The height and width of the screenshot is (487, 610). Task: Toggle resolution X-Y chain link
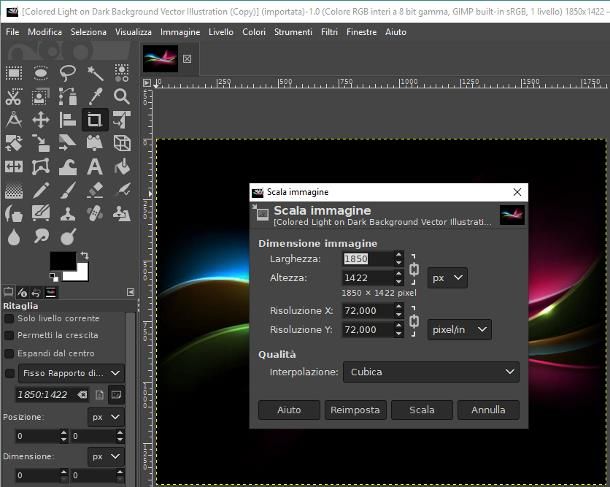click(414, 321)
